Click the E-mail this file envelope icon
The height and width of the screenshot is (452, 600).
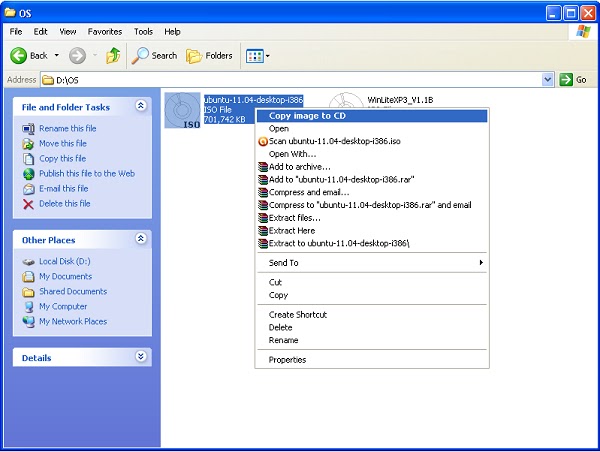pos(28,189)
